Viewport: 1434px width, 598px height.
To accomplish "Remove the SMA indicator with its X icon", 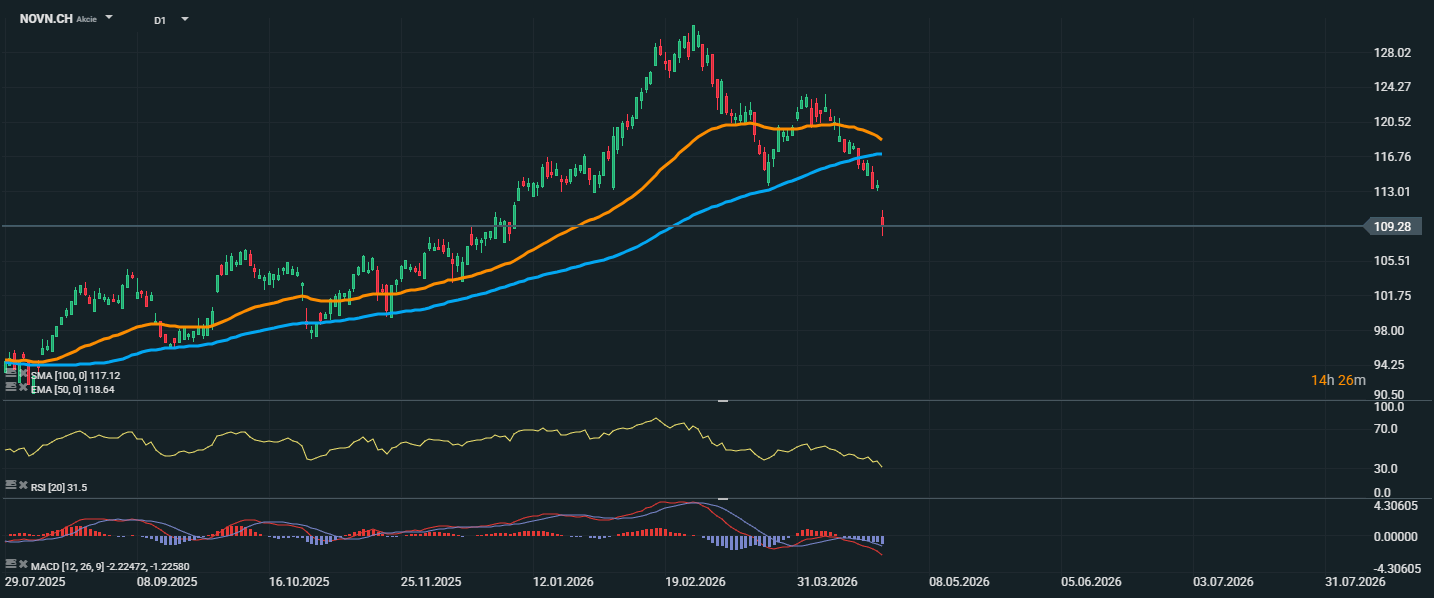I will tap(23, 374).
